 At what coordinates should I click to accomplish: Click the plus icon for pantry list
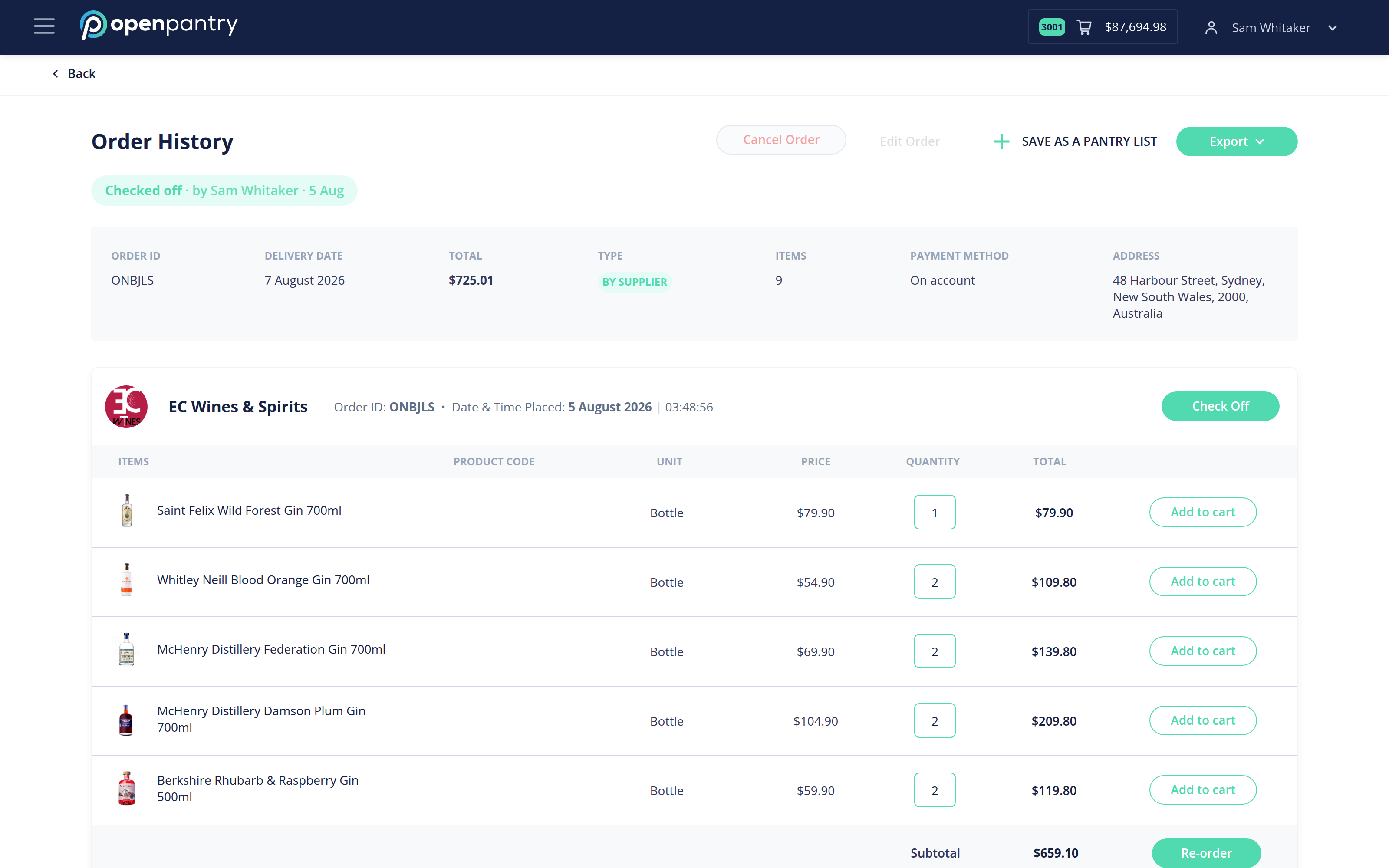1001,141
